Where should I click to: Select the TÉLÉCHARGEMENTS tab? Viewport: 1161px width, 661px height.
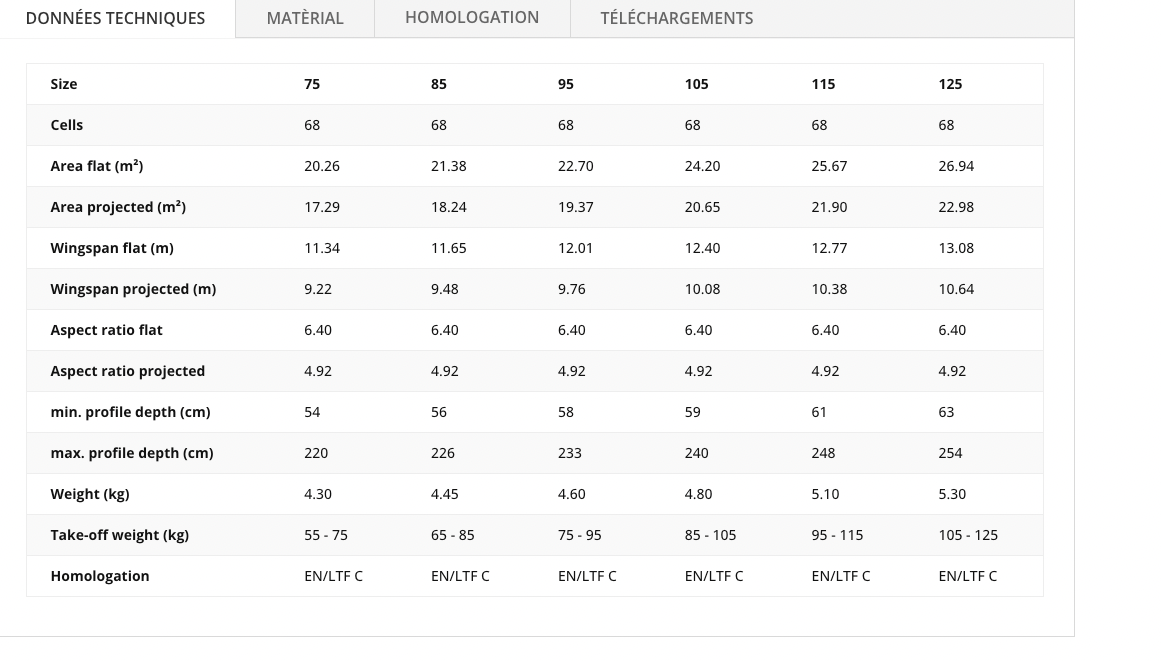pos(677,19)
